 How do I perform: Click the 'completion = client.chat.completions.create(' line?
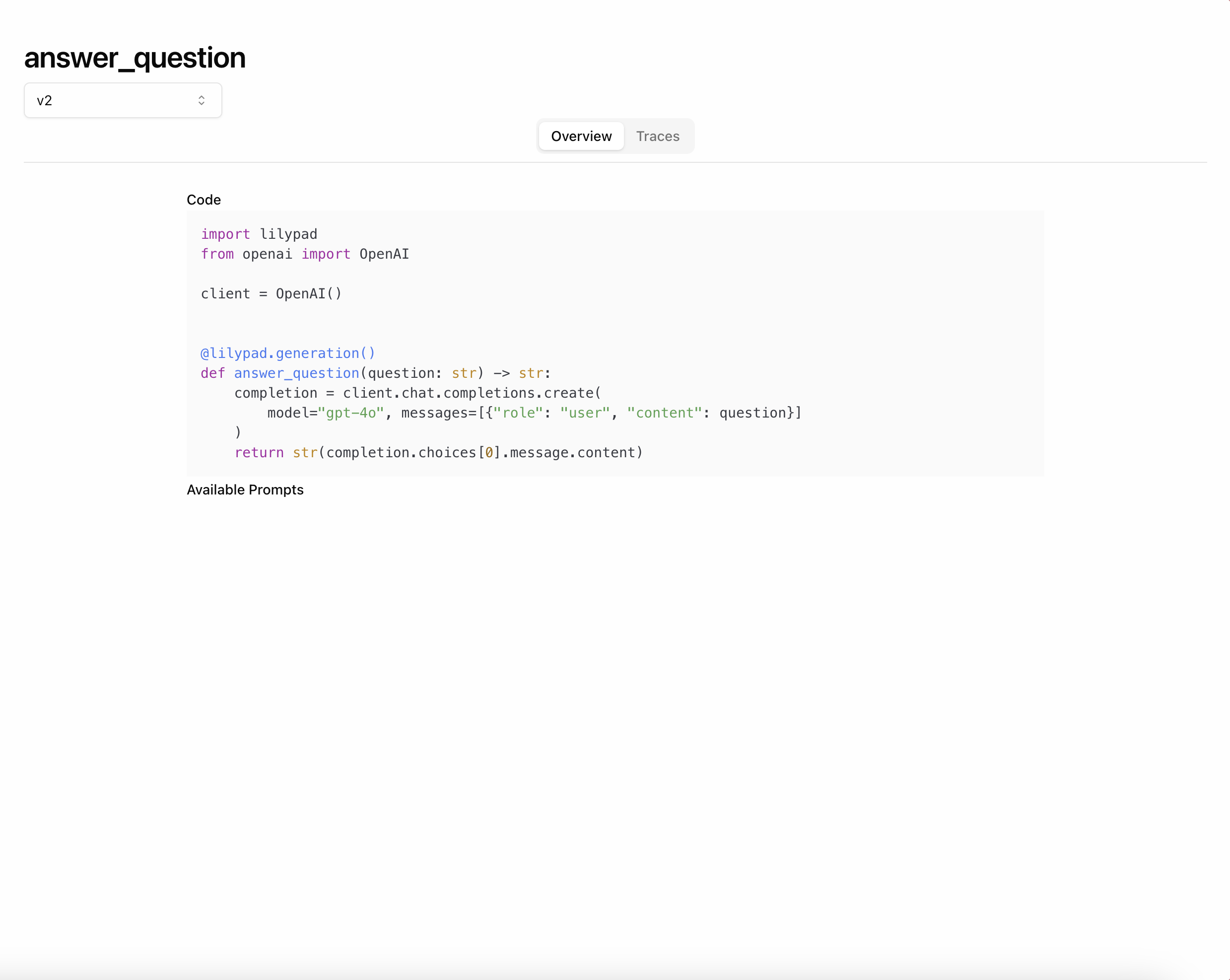(x=417, y=393)
